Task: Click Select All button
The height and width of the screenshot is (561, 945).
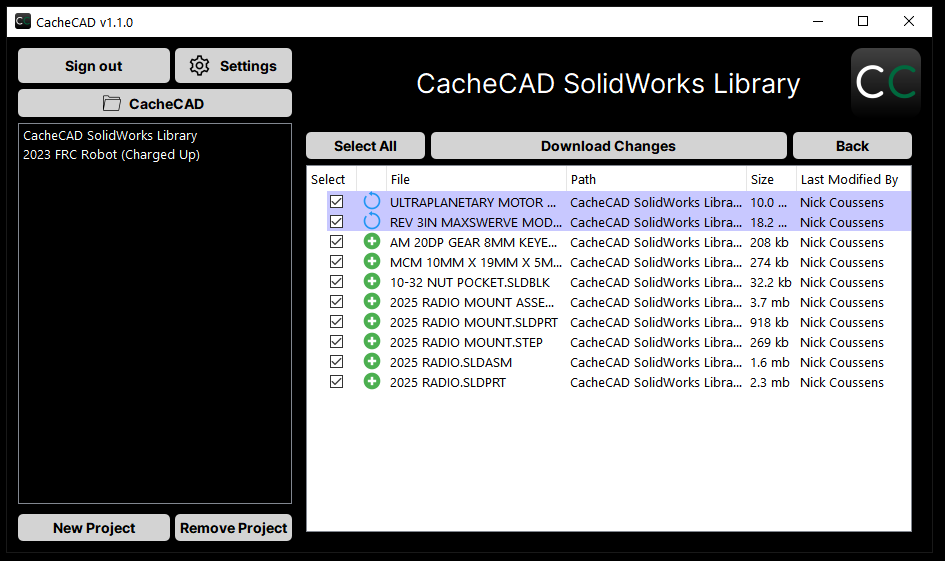Action: pyautogui.click(x=365, y=146)
